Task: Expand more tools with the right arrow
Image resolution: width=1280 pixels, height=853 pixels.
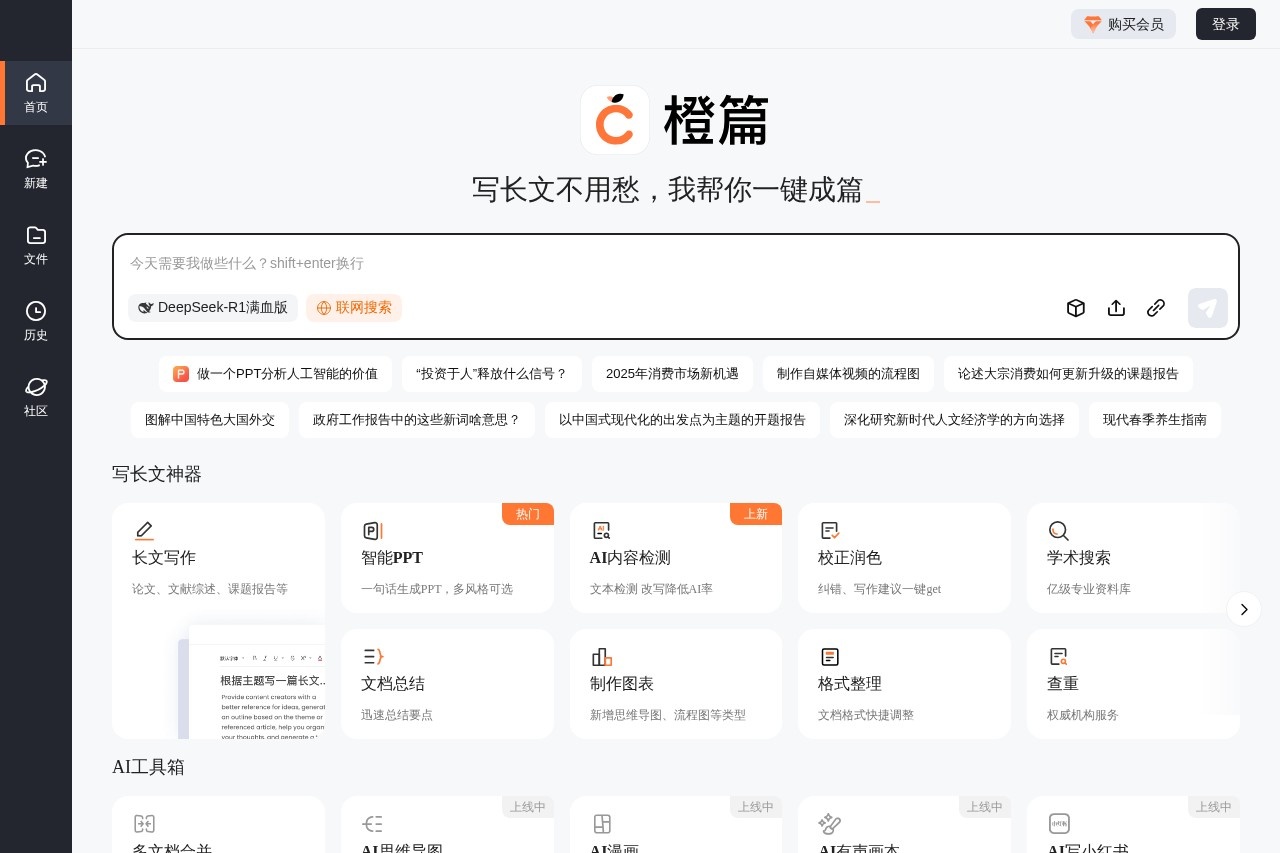Action: pos(1244,609)
